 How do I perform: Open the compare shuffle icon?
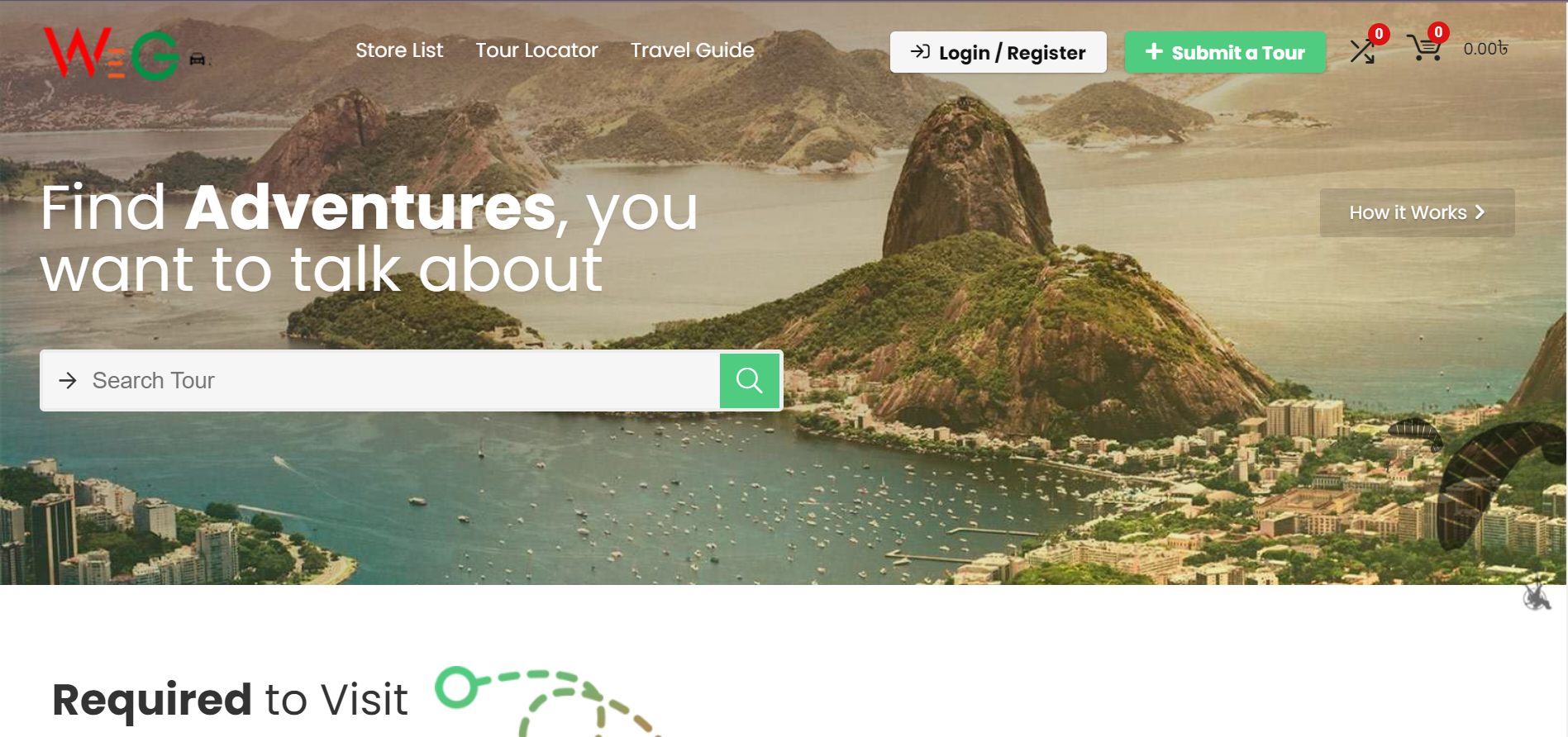[x=1362, y=51]
